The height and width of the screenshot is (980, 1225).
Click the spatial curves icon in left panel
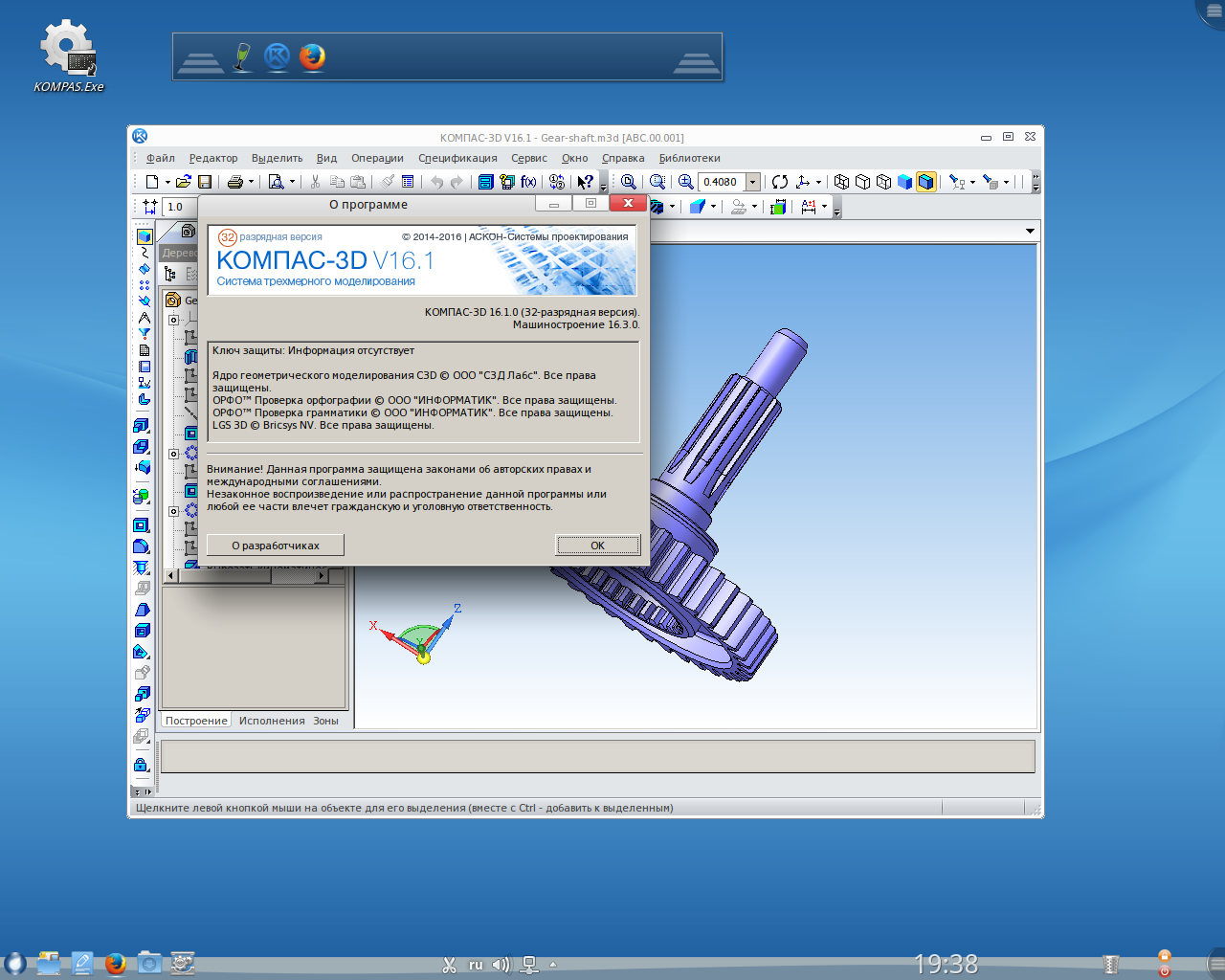(x=145, y=253)
